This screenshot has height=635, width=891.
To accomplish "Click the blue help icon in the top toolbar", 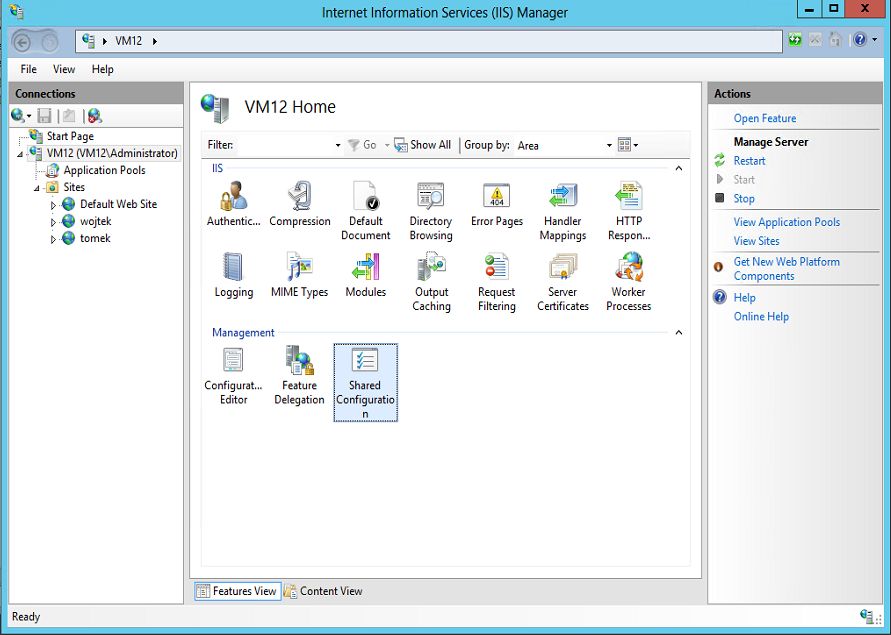I will 860,40.
